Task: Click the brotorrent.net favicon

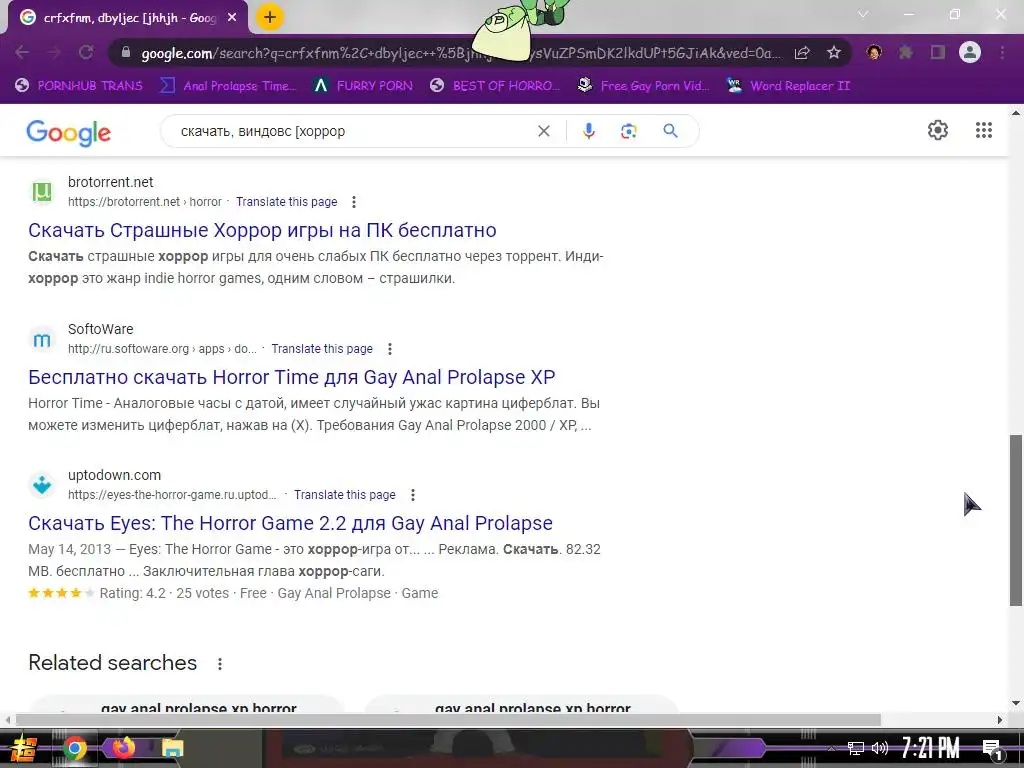Action: 42,192
